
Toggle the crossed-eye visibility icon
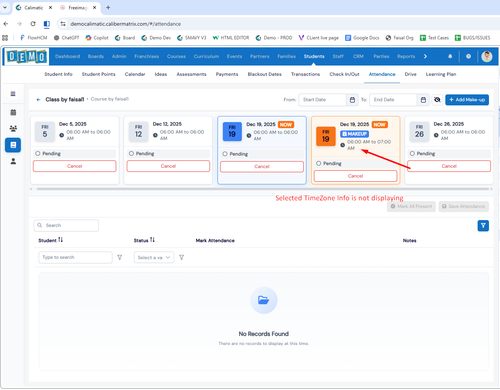[437, 100]
